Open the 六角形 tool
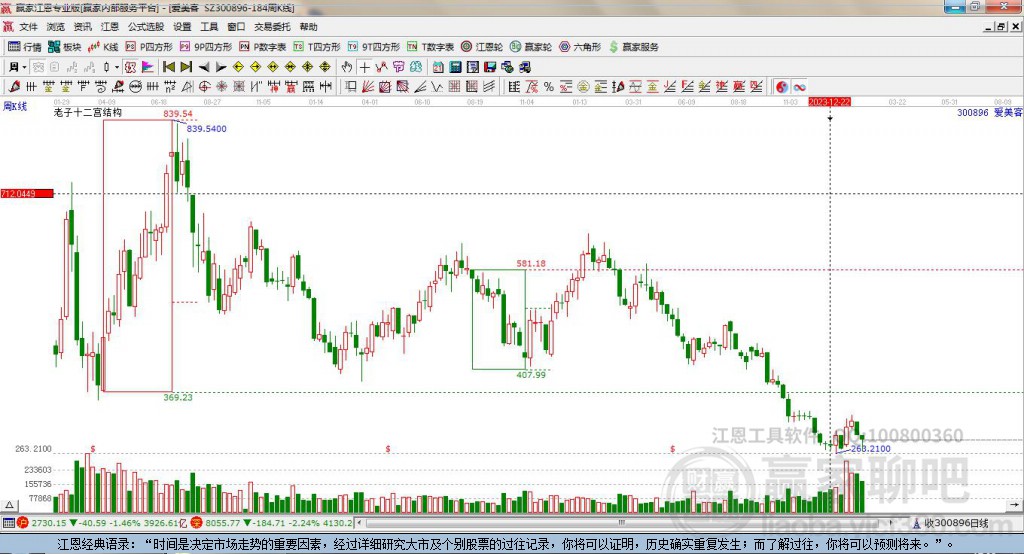Screen dimensions: 1024x554 (580, 47)
